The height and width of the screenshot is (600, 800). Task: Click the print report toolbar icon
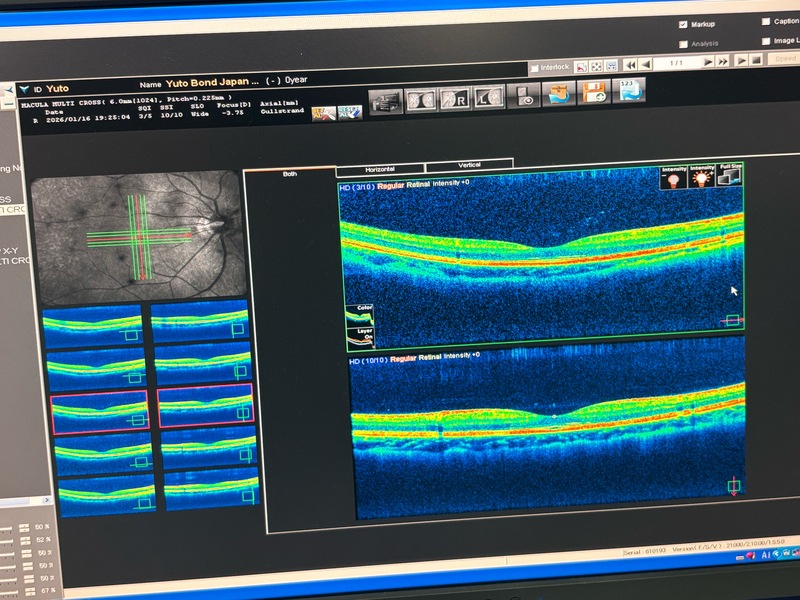(x=386, y=100)
